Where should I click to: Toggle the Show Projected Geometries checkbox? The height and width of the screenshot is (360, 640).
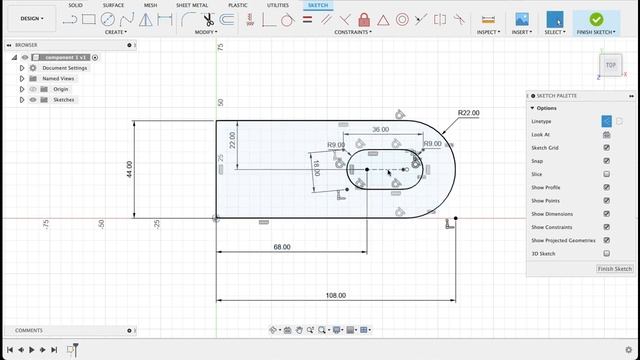[607, 240]
